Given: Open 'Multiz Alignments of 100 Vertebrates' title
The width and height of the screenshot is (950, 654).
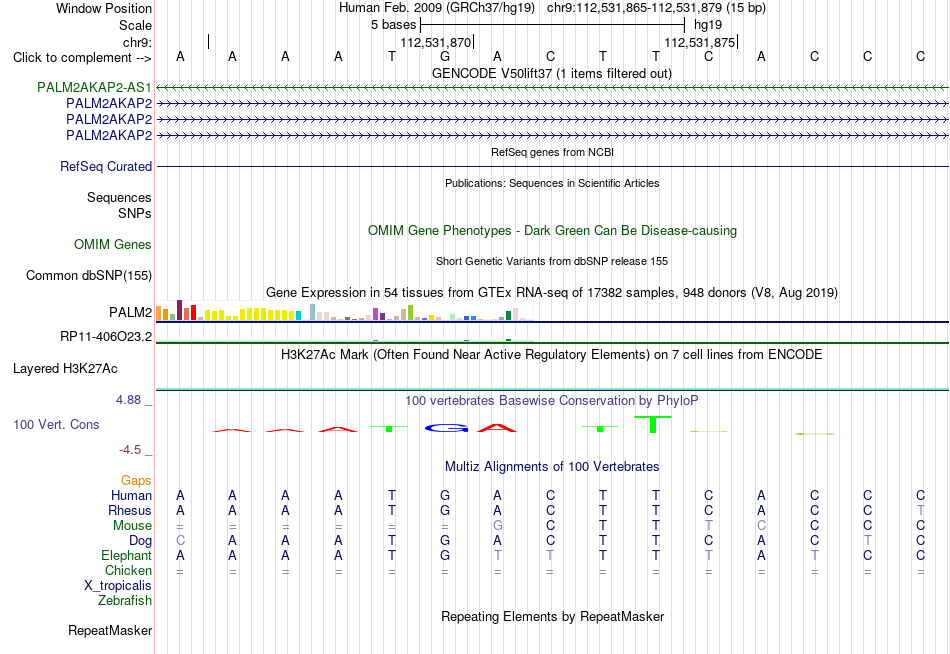Looking at the screenshot, I should pyautogui.click(x=552, y=467).
